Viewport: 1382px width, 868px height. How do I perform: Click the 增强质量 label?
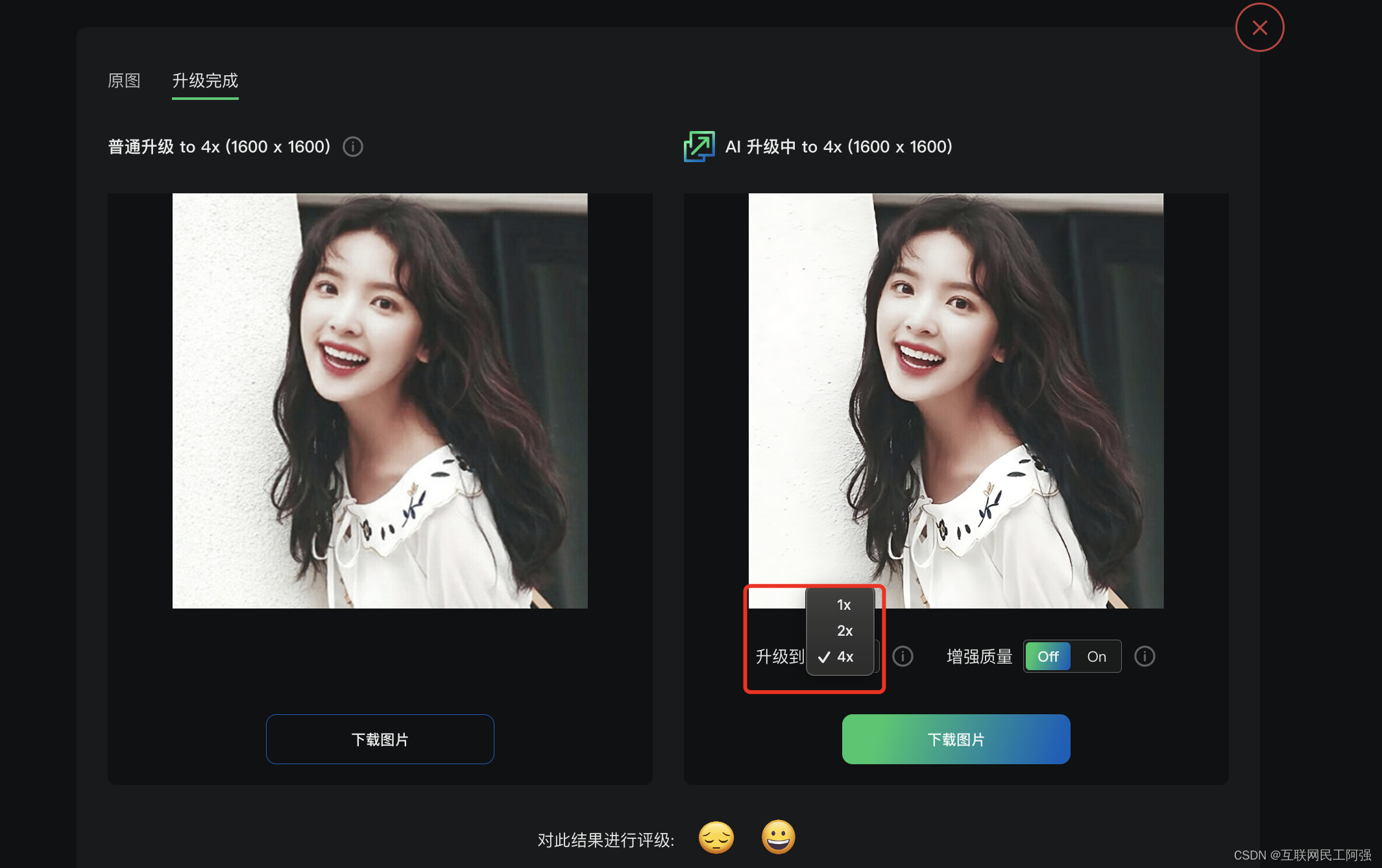(x=980, y=657)
